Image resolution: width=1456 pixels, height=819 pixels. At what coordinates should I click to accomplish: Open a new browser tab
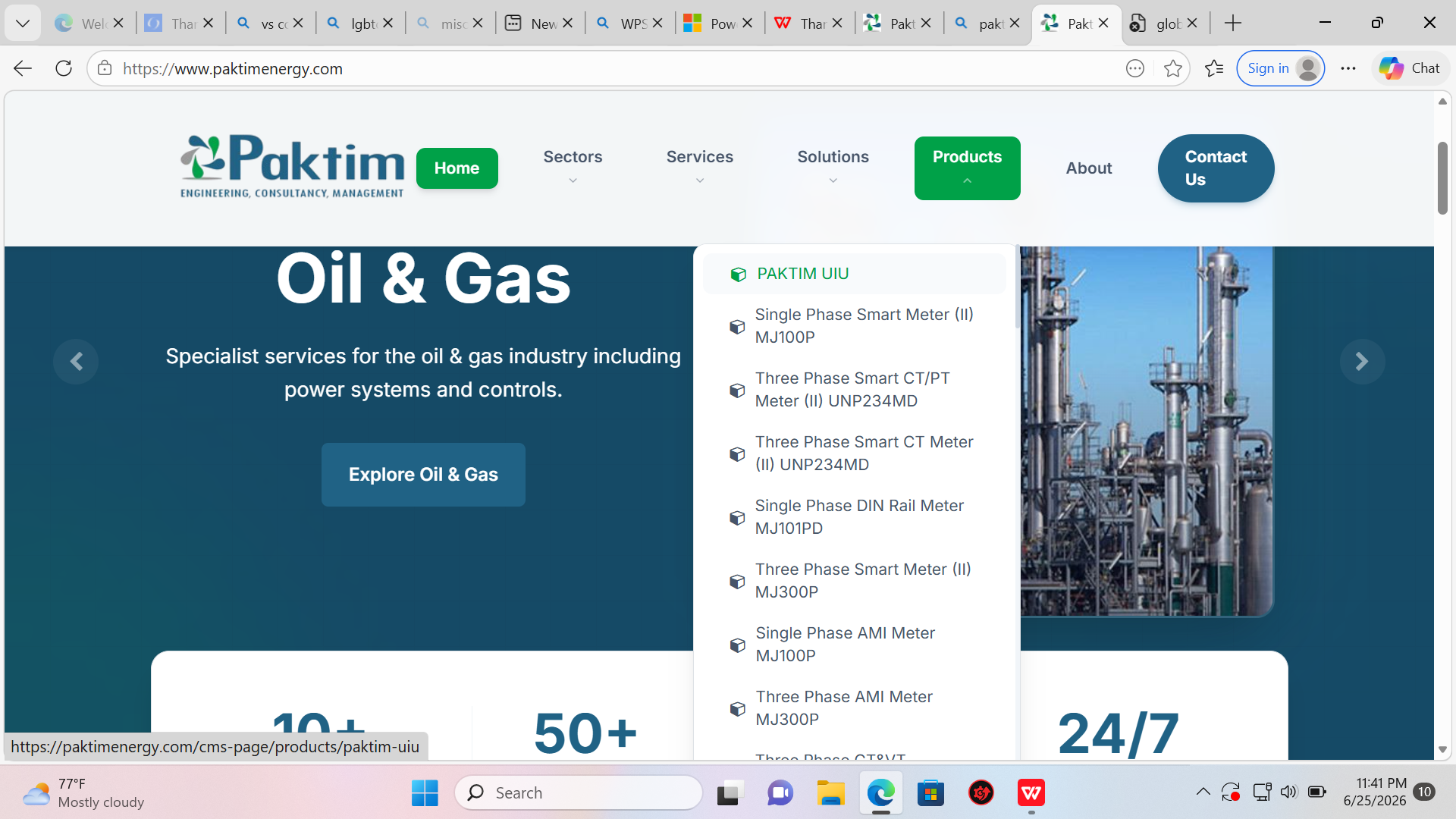[x=1233, y=24]
